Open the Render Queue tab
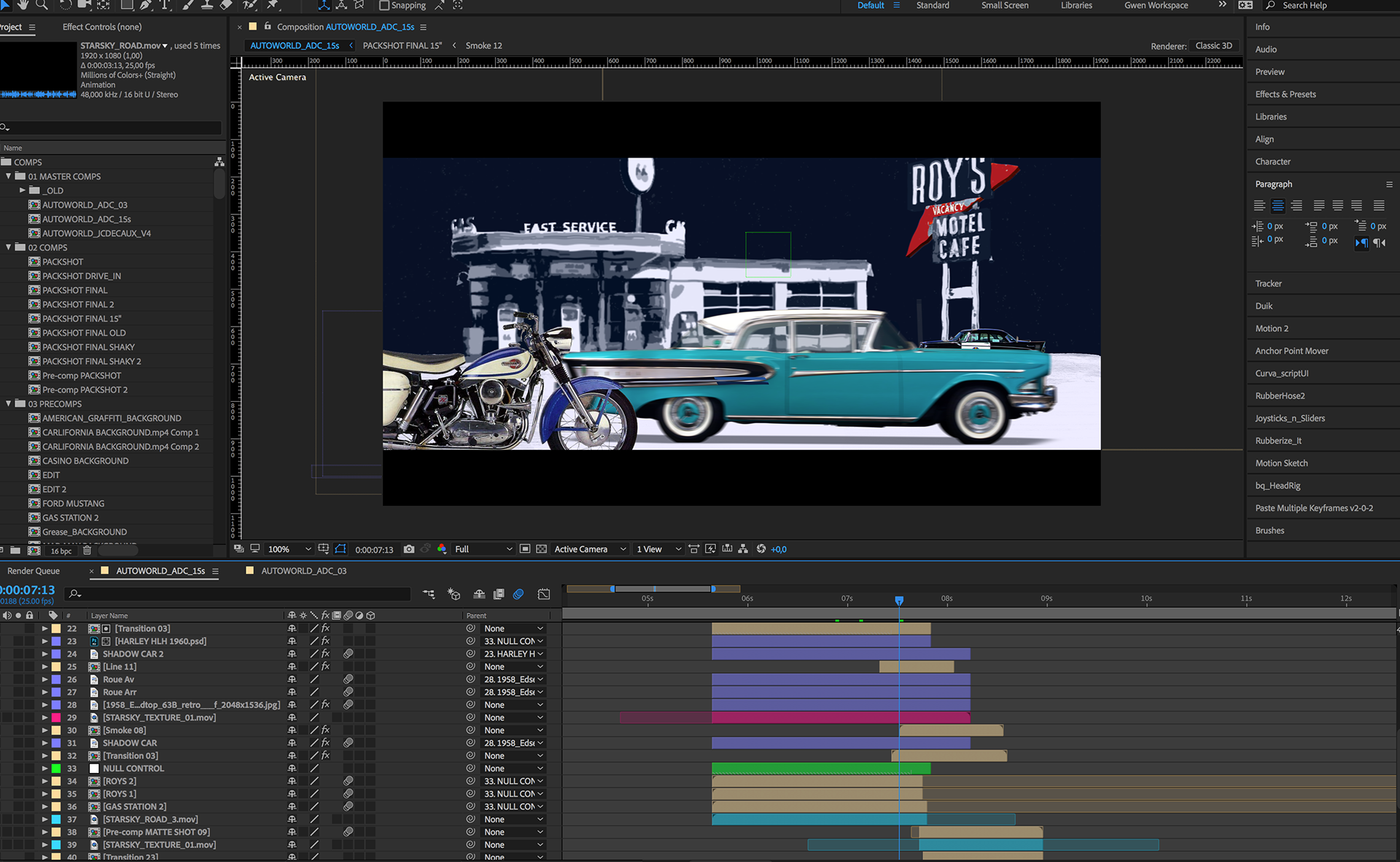Image resolution: width=1400 pixels, height=862 pixels. 34,571
